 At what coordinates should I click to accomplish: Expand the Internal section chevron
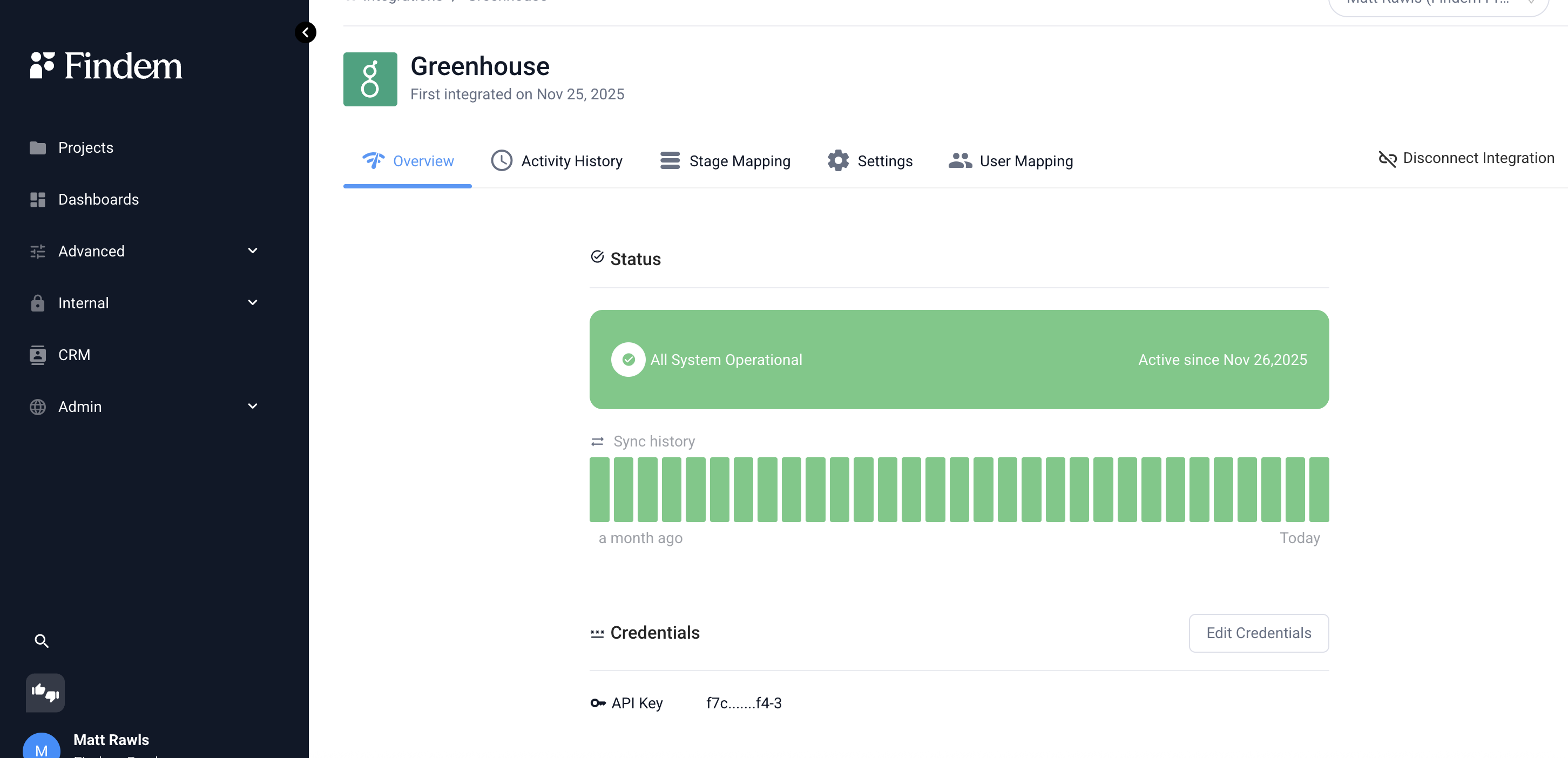point(253,302)
